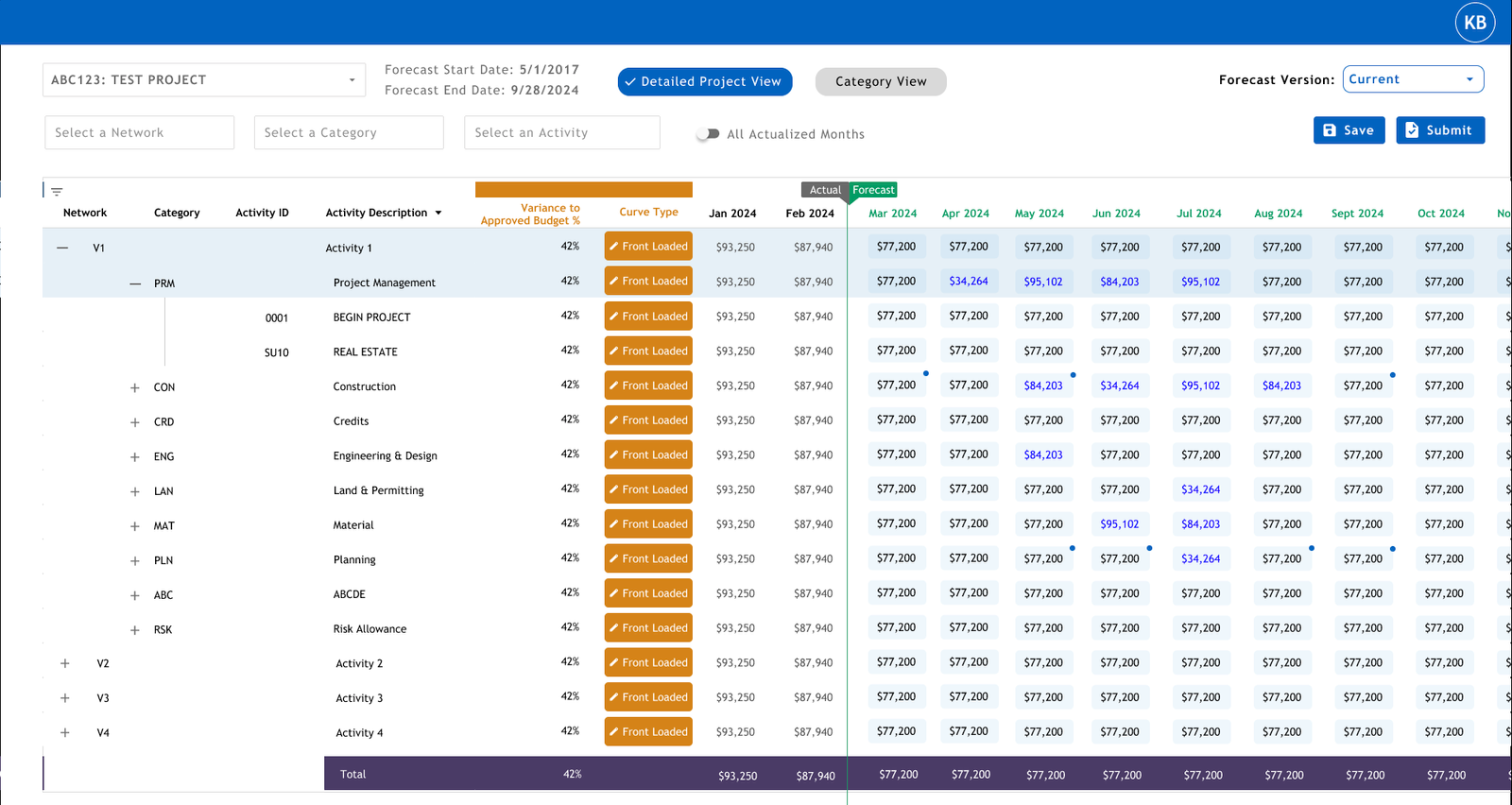This screenshot has height=805, width=1512.
Task: Click the Save button
Action: pyautogui.click(x=1349, y=130)
